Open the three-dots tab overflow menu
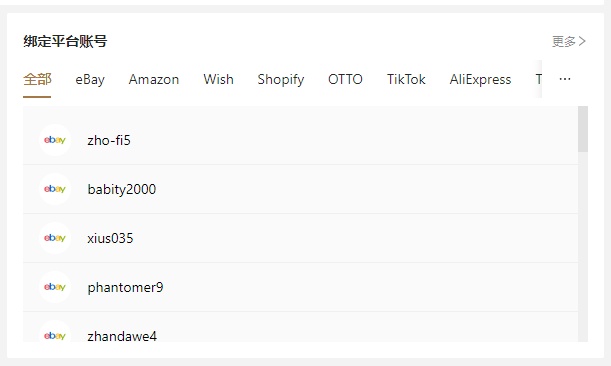This screenshot has width=611, height=366. (565, 79)
